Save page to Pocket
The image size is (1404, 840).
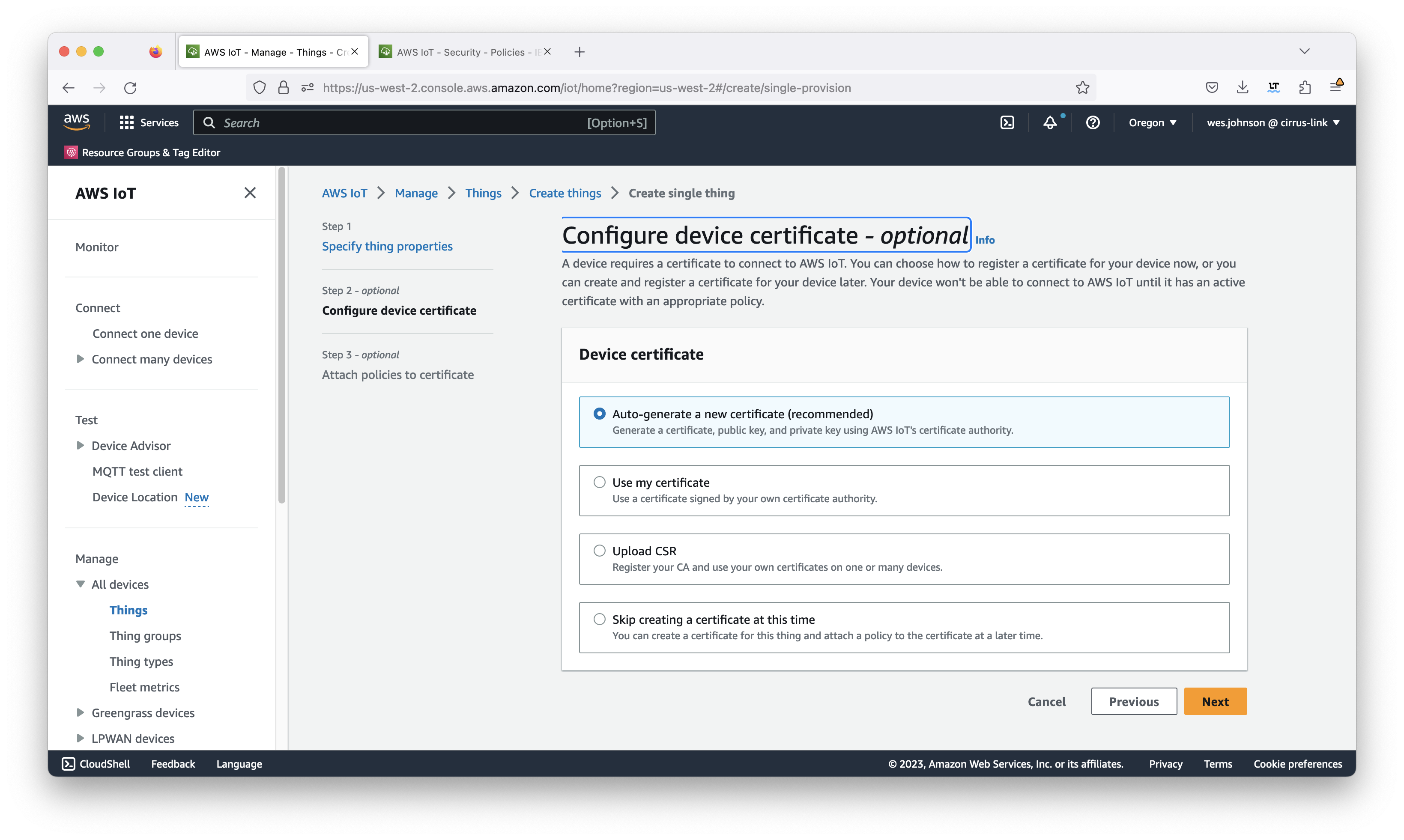(x=1212, y=88)
